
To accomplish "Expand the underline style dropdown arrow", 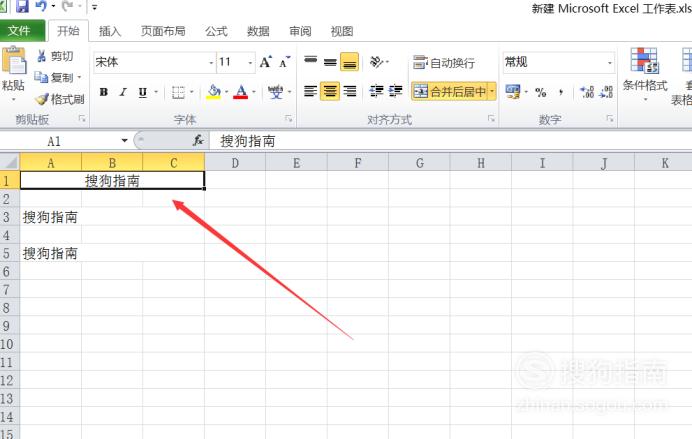I will coord(156,92).
